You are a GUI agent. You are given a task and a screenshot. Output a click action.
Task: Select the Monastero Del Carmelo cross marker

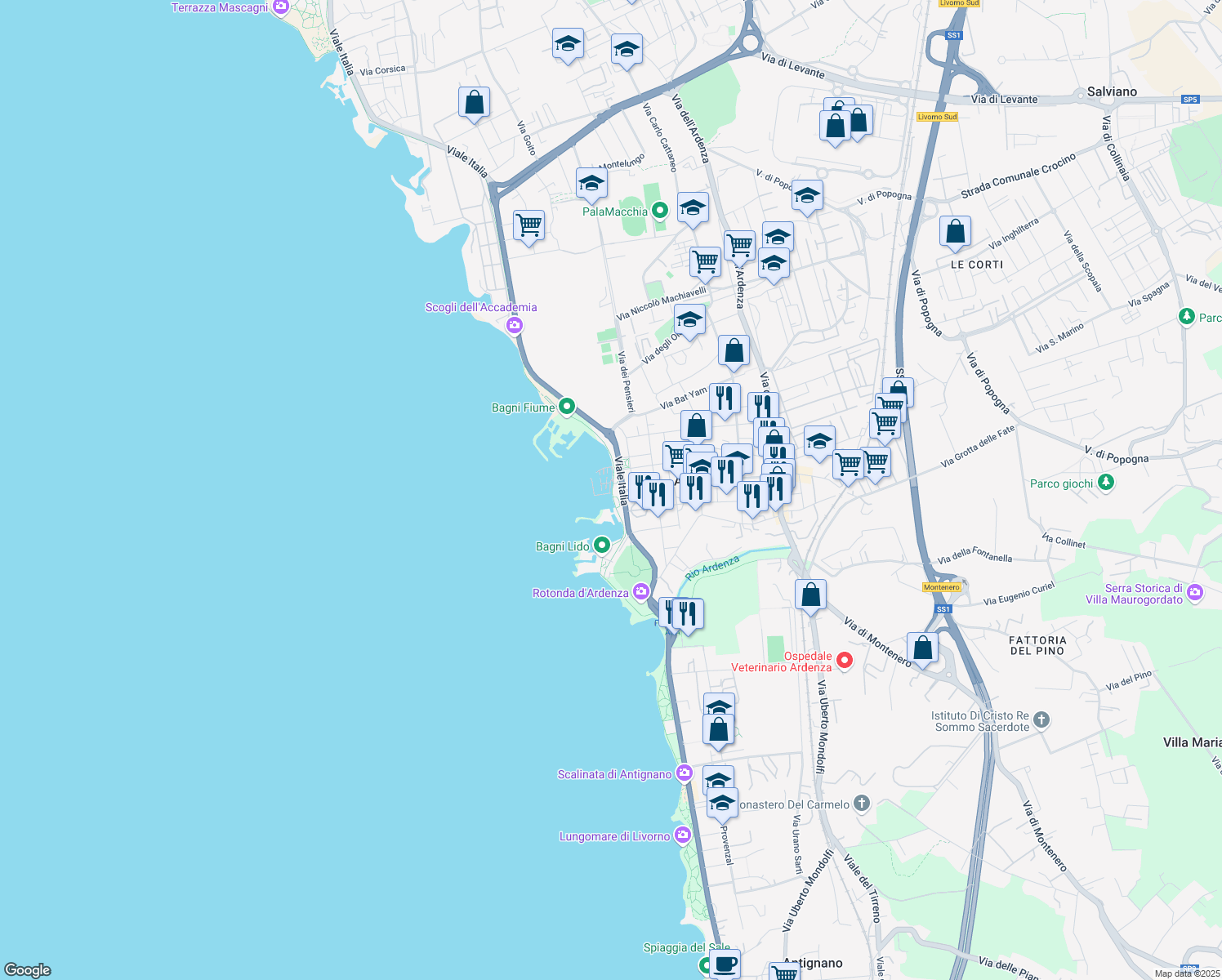click(862, 804)
